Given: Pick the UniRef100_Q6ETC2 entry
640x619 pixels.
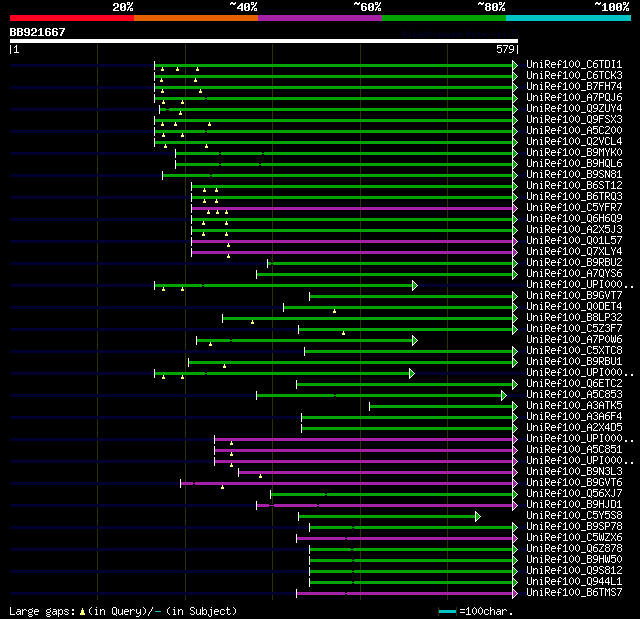Looking at the screenshot, I should pyautogui.click(x=574, y=384).
